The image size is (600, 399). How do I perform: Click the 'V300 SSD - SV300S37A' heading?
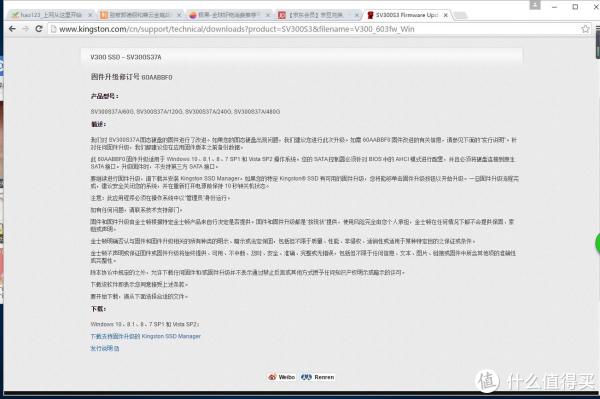tap(126, 57)
